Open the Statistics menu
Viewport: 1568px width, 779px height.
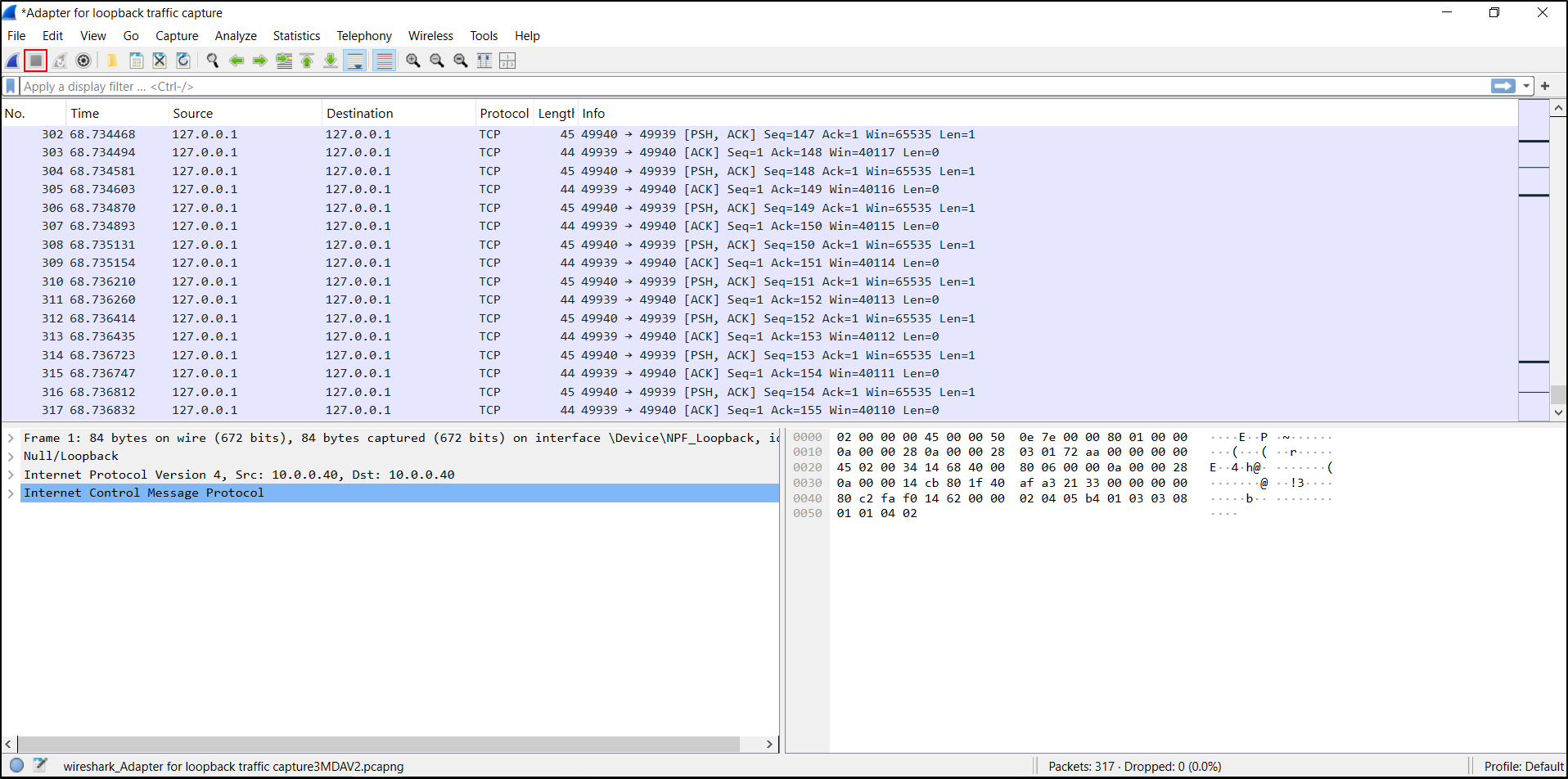tap(296, 35)
